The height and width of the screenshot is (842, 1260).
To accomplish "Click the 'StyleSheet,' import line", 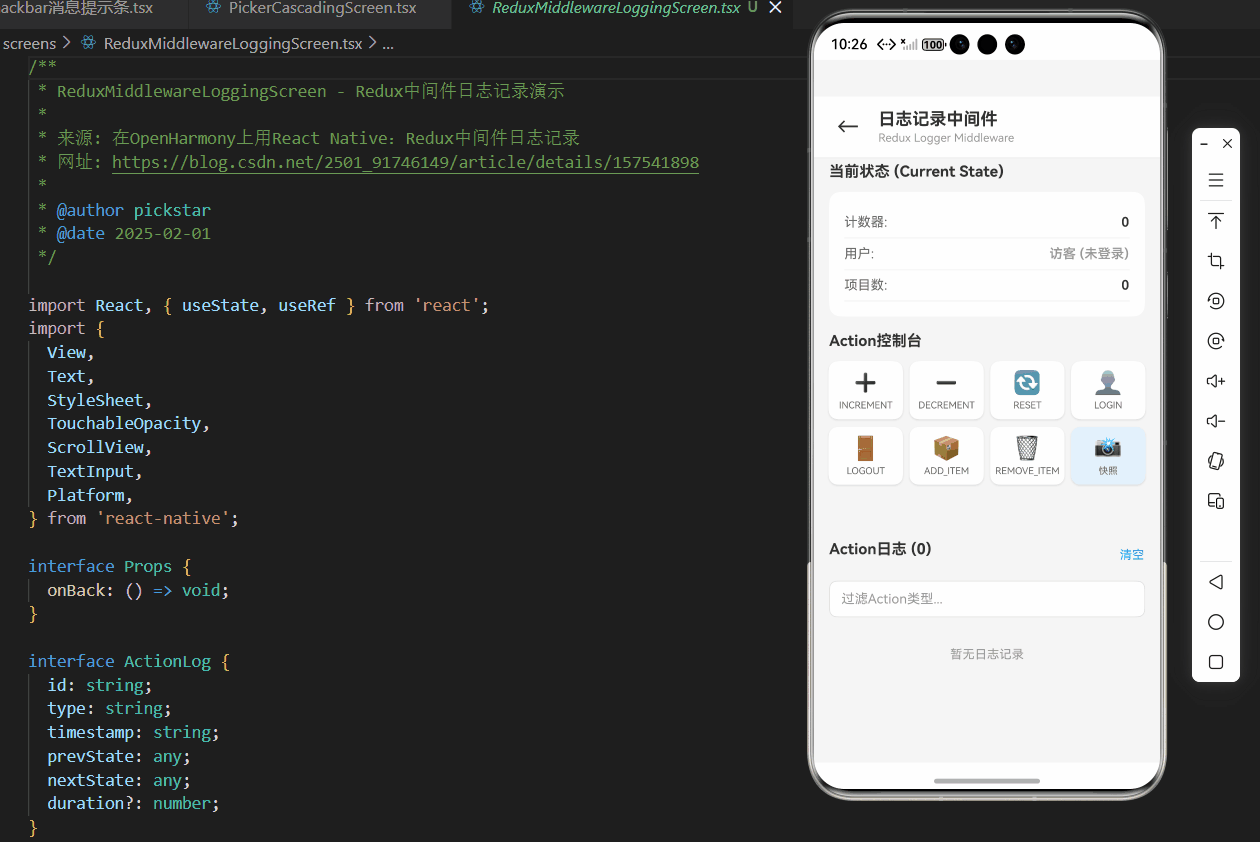I will pyautogui.click(x=100, y=400).
